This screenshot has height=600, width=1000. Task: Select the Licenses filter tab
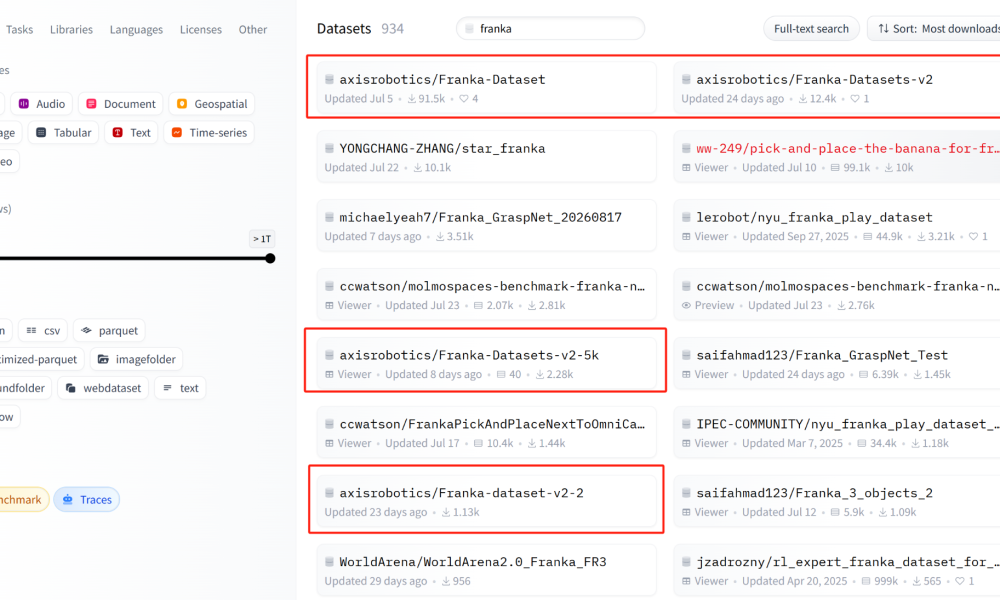coord(200,29)
